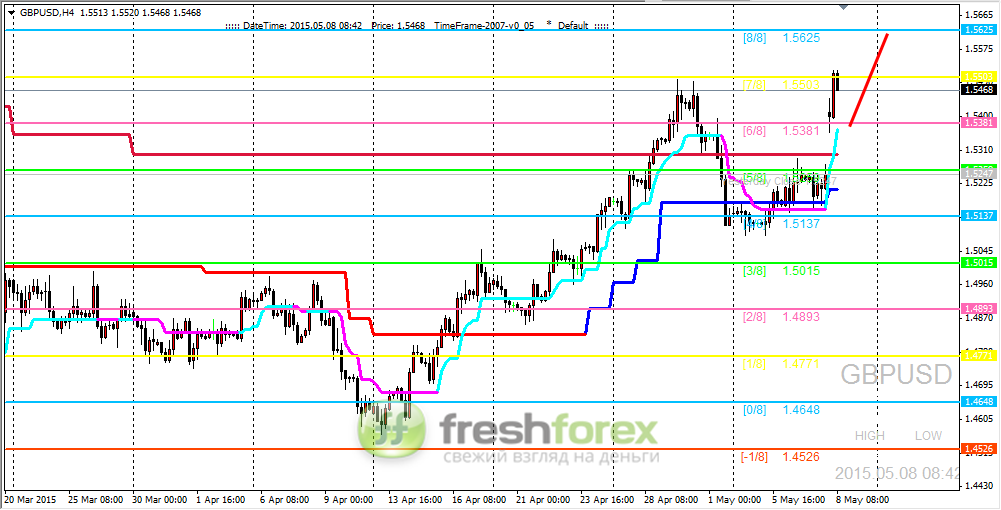Image resolution: width=1001 pixels, height=510 pixels.
Task: Click the chart dropdown arrow beside GBPUSD,H4
Action: pyautogui.click(x=11, y=11)
